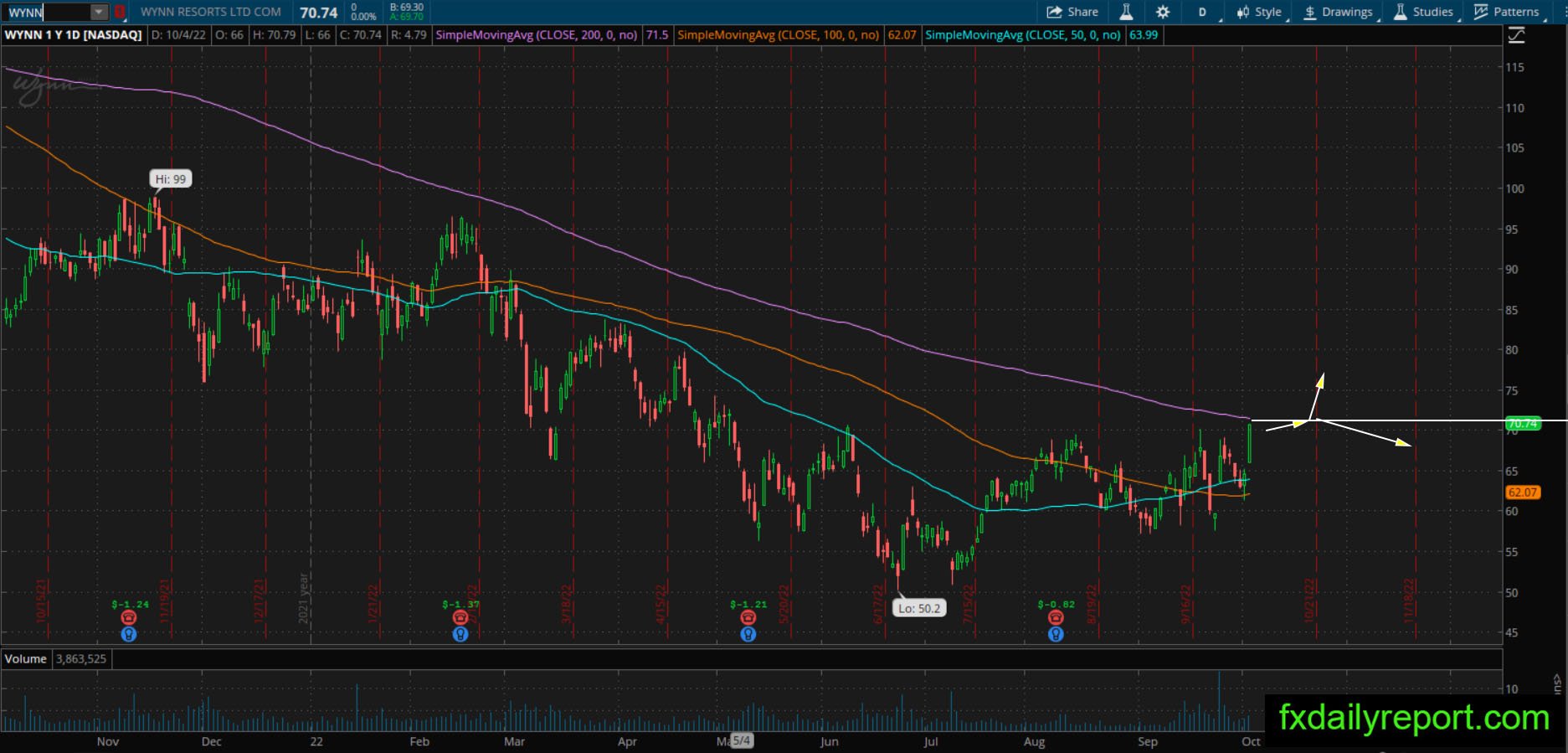The image size is (1568, 753).
Task: Click the orange 62.07 price axis label
Action: coord(1522,493)
